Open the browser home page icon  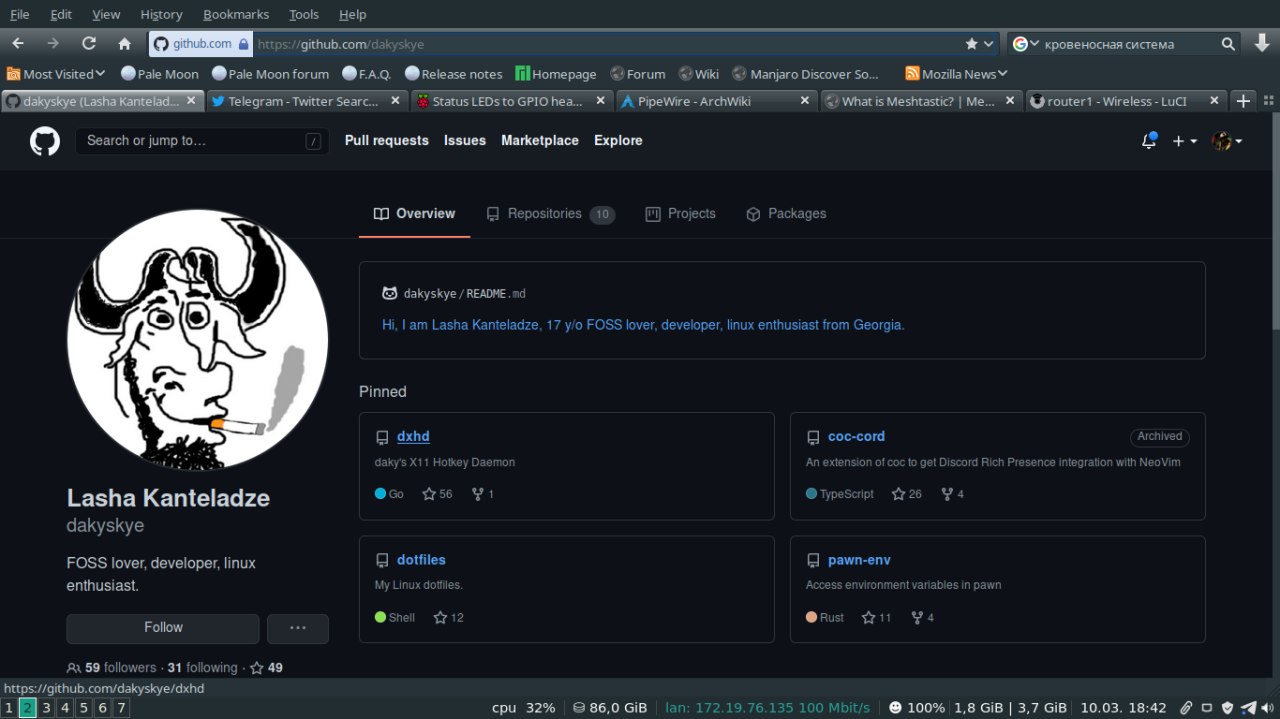coord(124,43)
